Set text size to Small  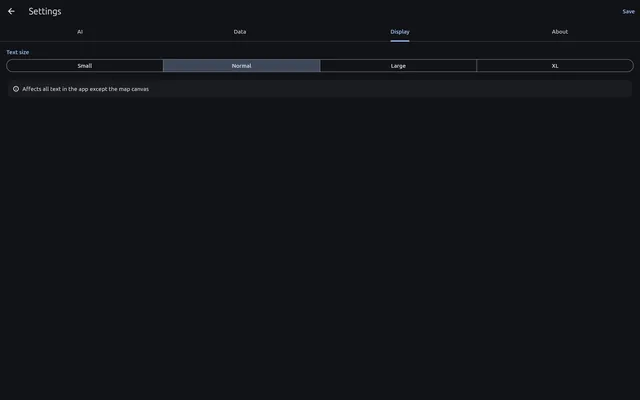85,66
